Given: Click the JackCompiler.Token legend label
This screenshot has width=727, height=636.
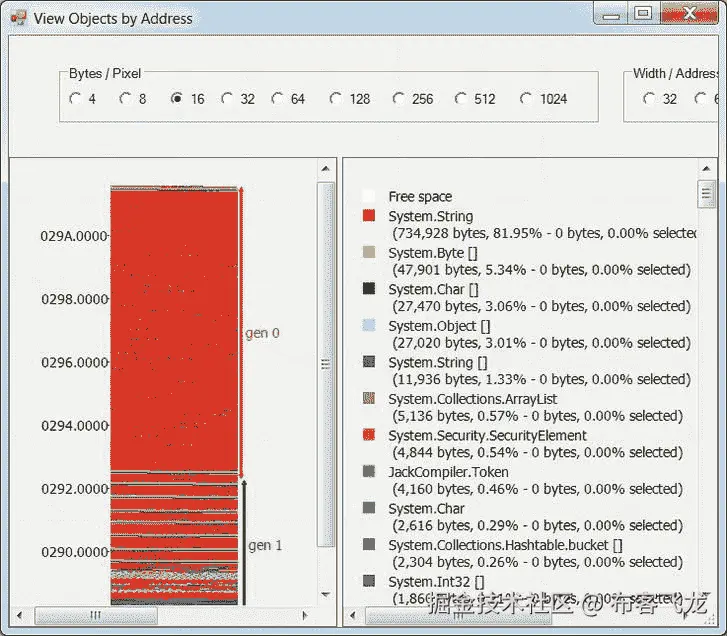Looking at the screenshot, I should [448, 472].
